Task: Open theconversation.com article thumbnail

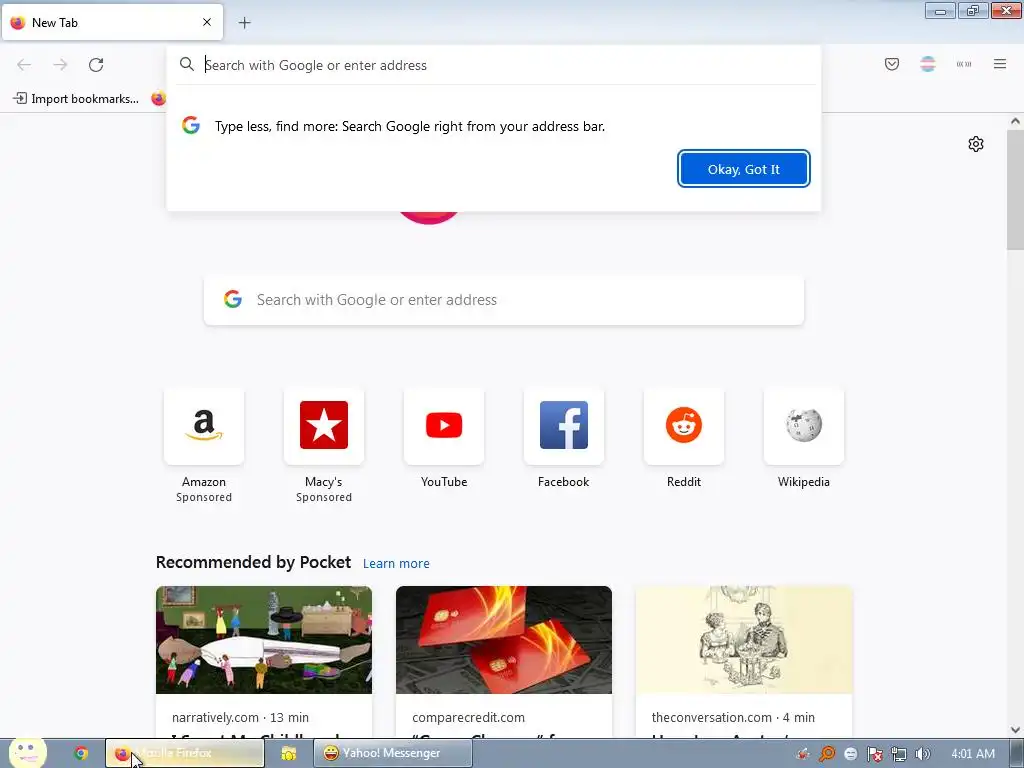Action: pos(744,640)
